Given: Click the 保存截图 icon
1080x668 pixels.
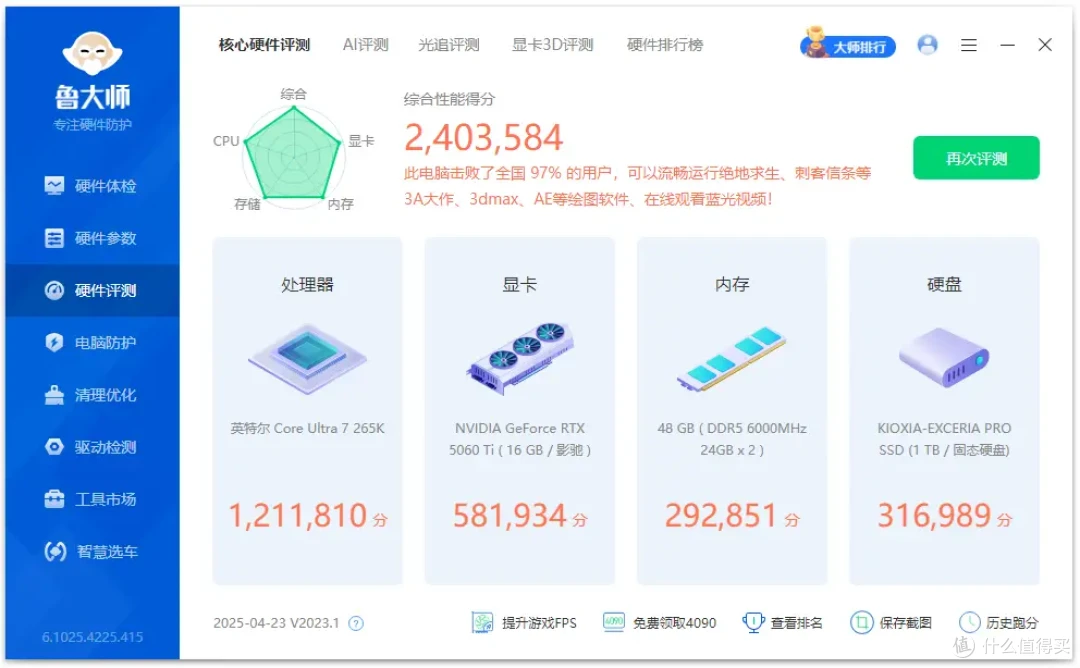Looking at the screenshot, I should click(x=862, y=623).
